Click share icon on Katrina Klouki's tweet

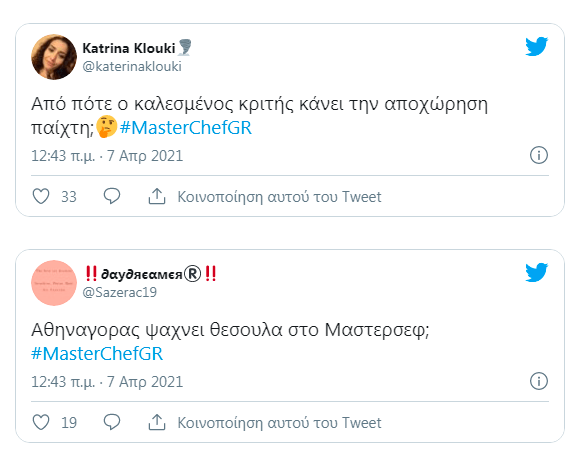tap(157, 196)
